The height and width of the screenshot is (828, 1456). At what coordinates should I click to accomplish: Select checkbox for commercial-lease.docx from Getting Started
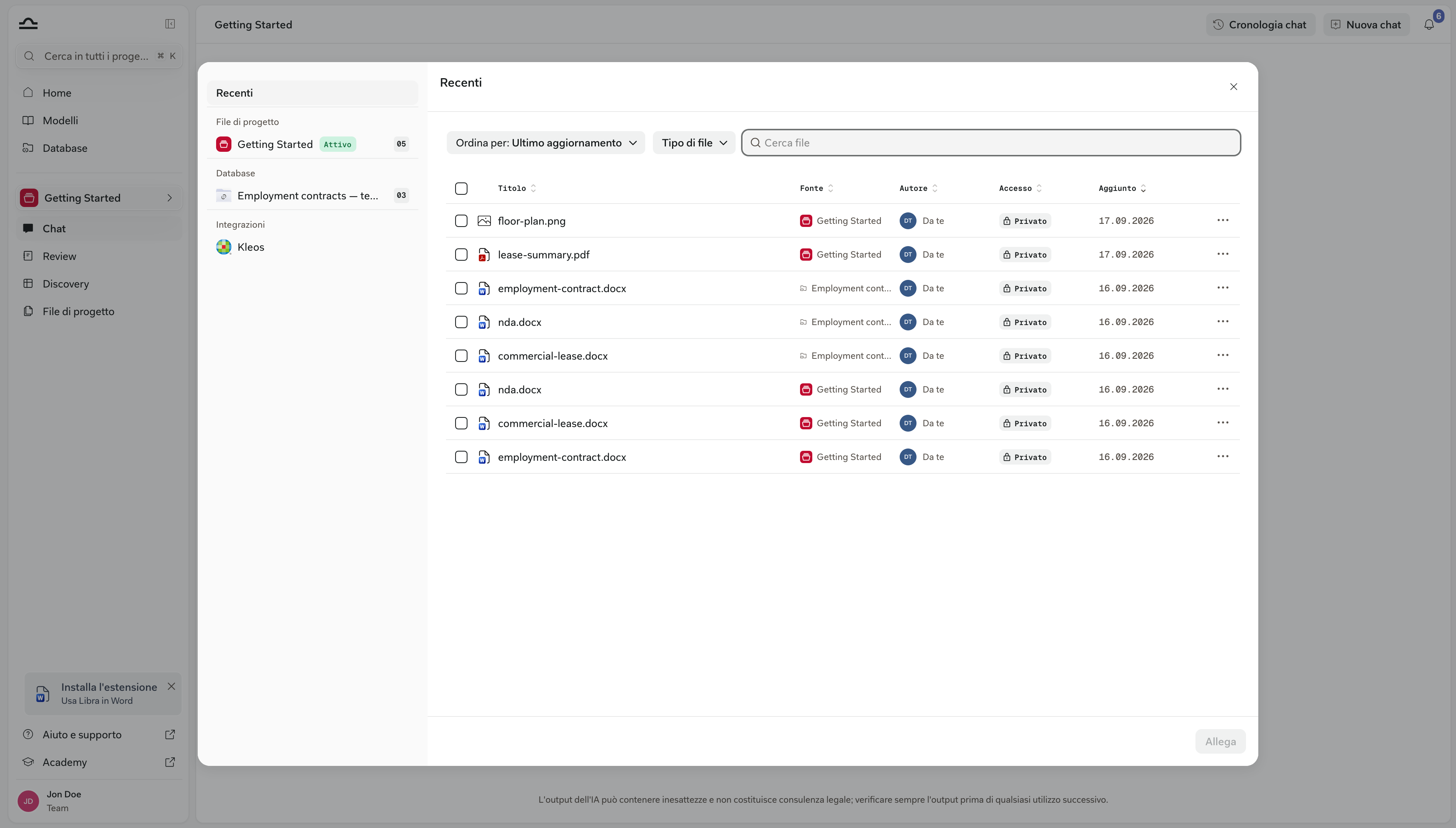[461, 423]
